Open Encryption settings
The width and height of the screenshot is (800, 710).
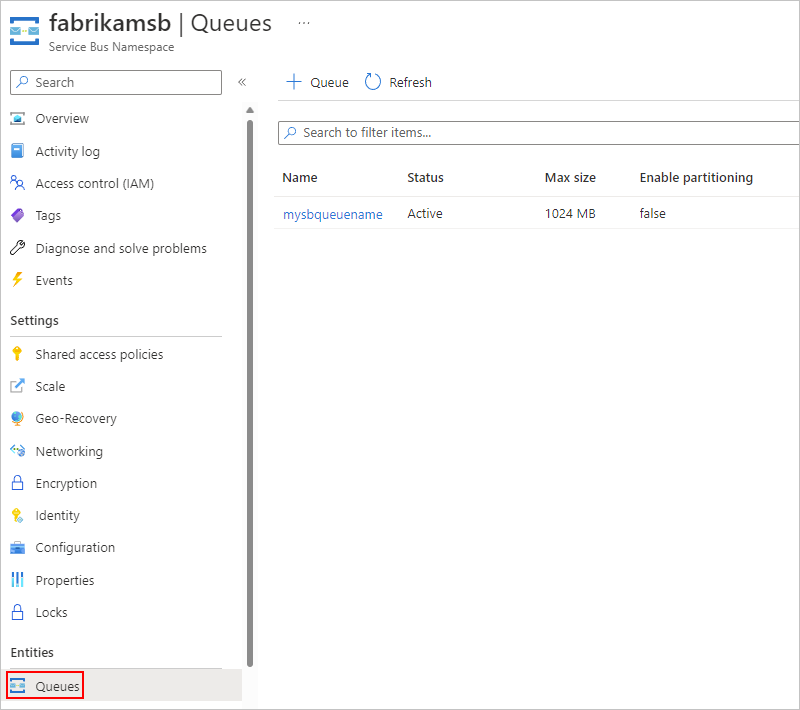coord(66,484)
